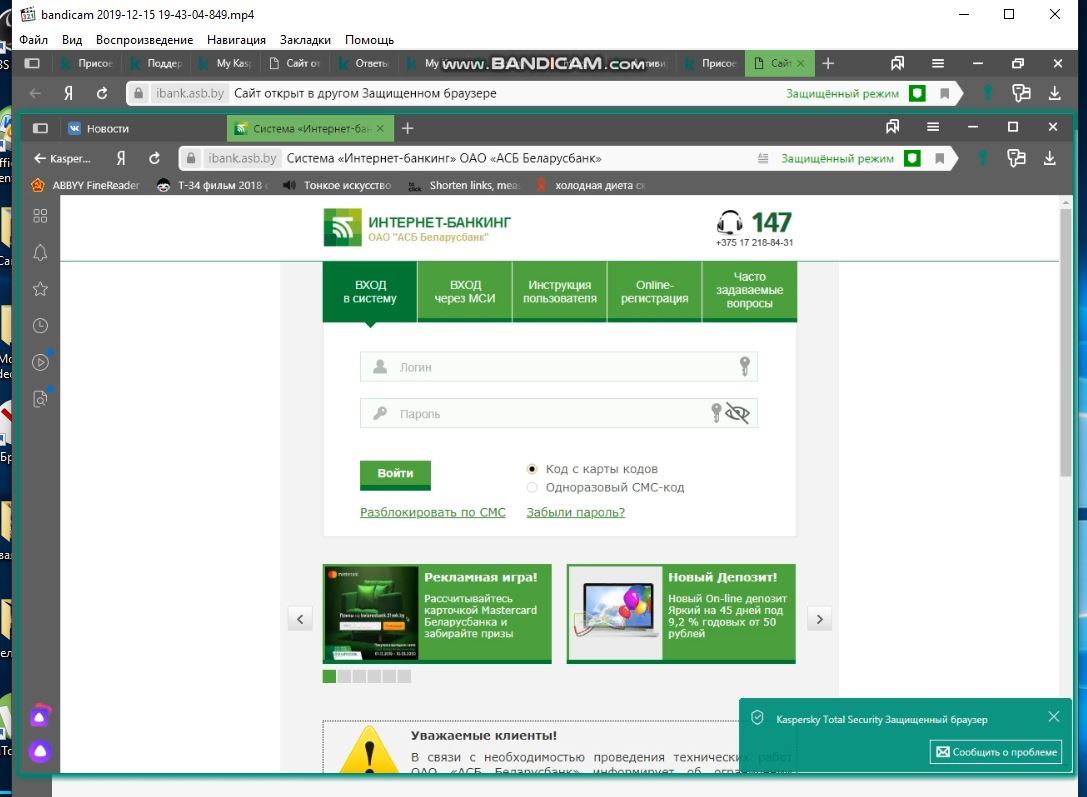Reload the page in the front browser window
The height and width of the screenshot is (797, 1087).
[x=155, y=159]
